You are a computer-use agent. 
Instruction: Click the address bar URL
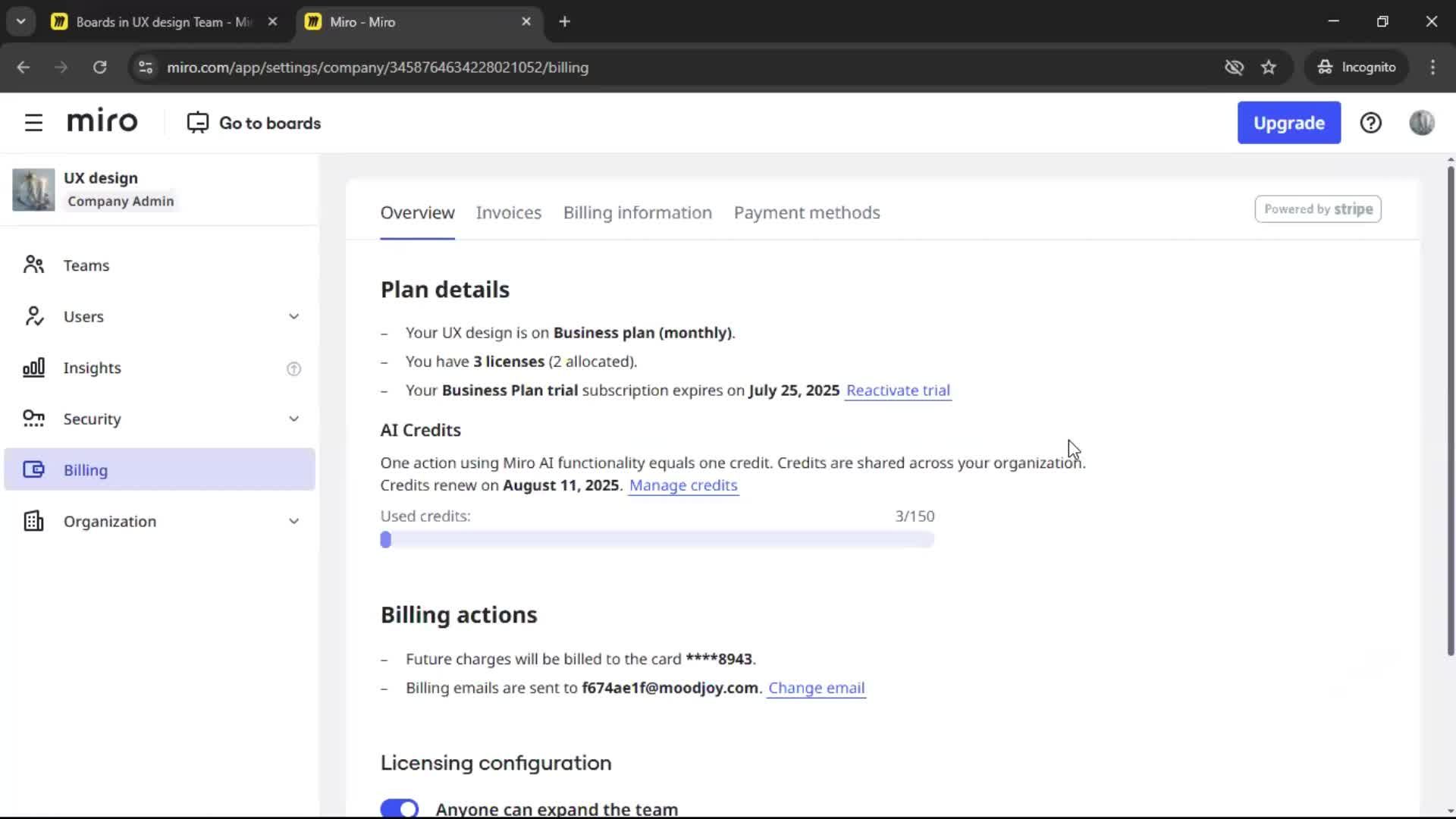(378, 67)
